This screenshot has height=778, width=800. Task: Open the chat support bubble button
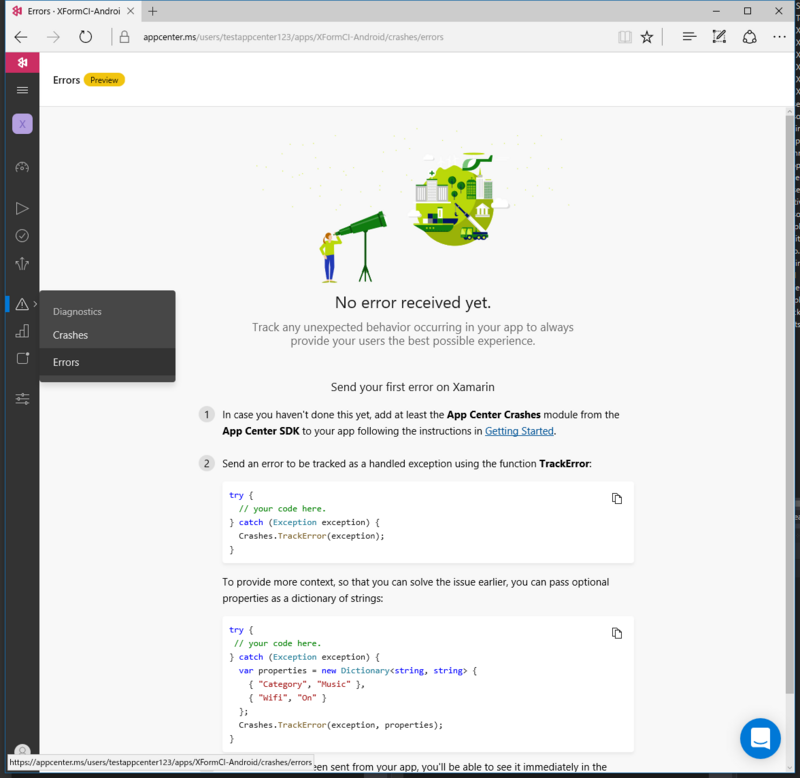click(x=760, y=738)
